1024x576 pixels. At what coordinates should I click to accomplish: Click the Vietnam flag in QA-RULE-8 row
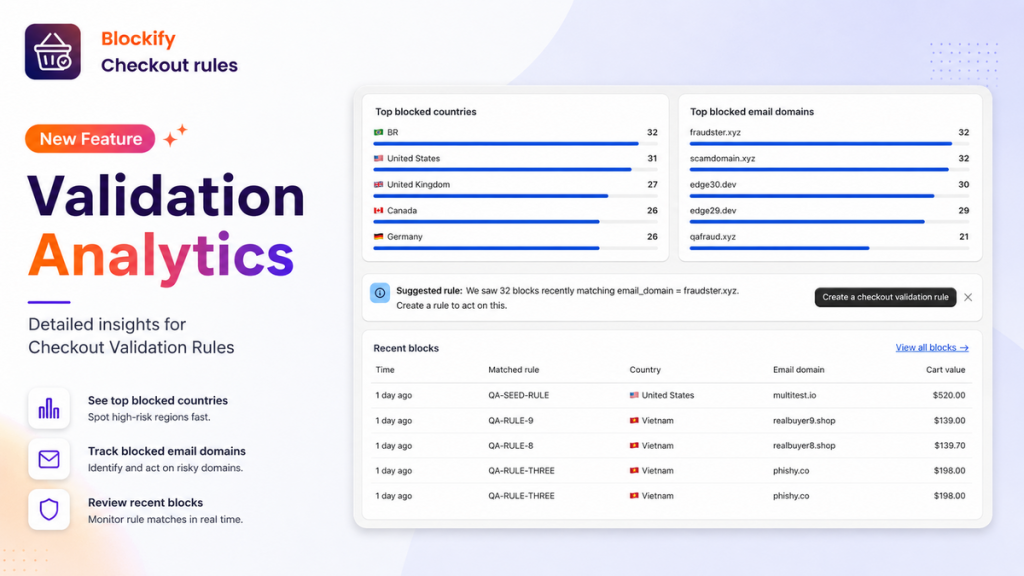point(633,445)
